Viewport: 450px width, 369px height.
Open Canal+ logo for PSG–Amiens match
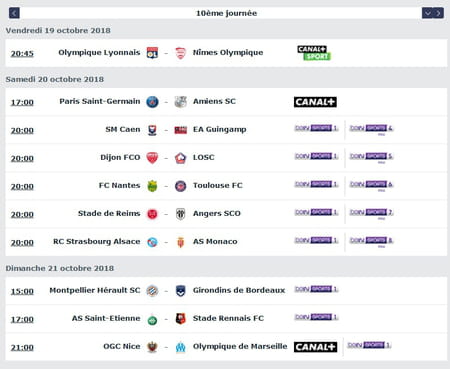(315, 102)
